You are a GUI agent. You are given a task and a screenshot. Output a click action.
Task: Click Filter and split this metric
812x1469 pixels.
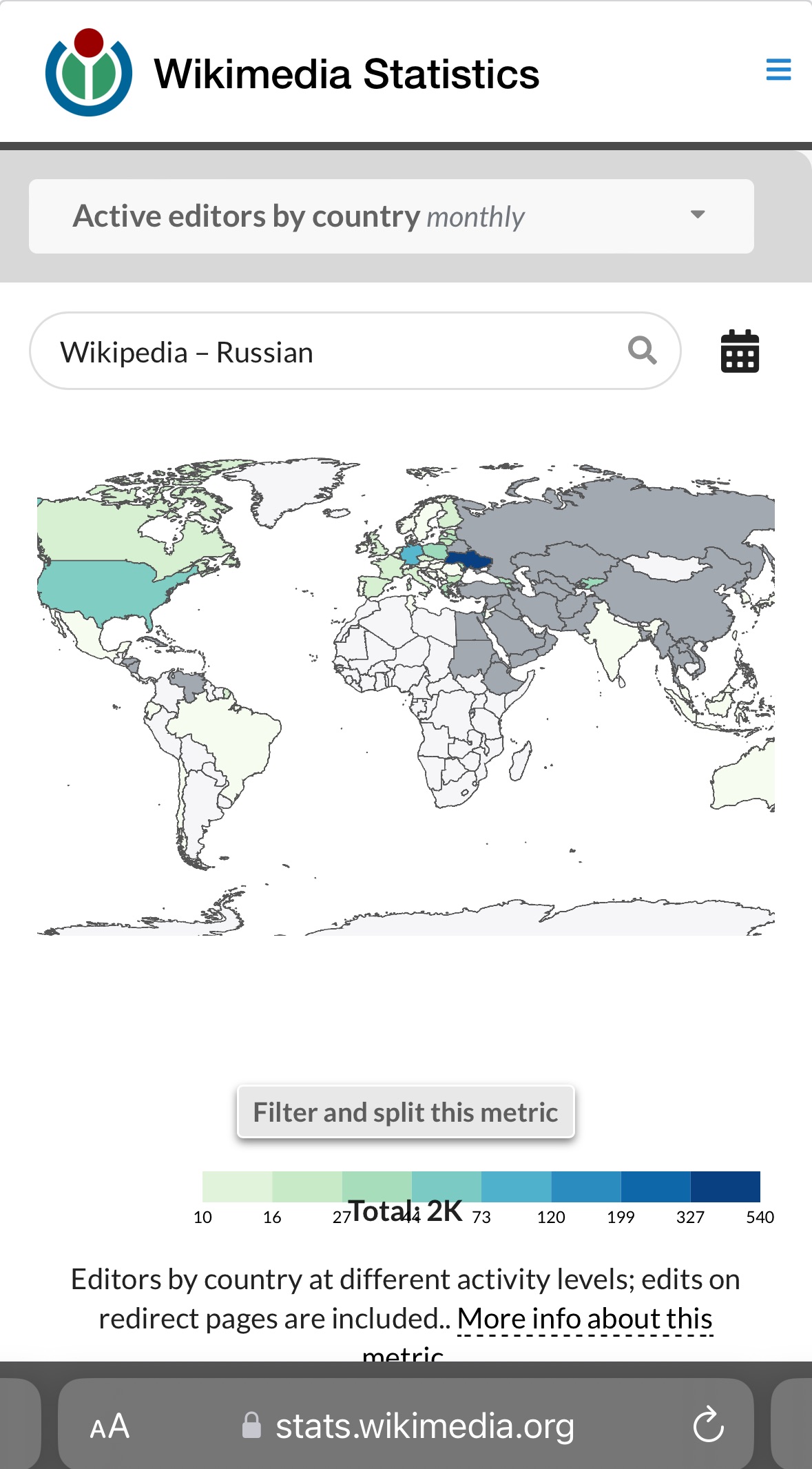pos(406,1112)
